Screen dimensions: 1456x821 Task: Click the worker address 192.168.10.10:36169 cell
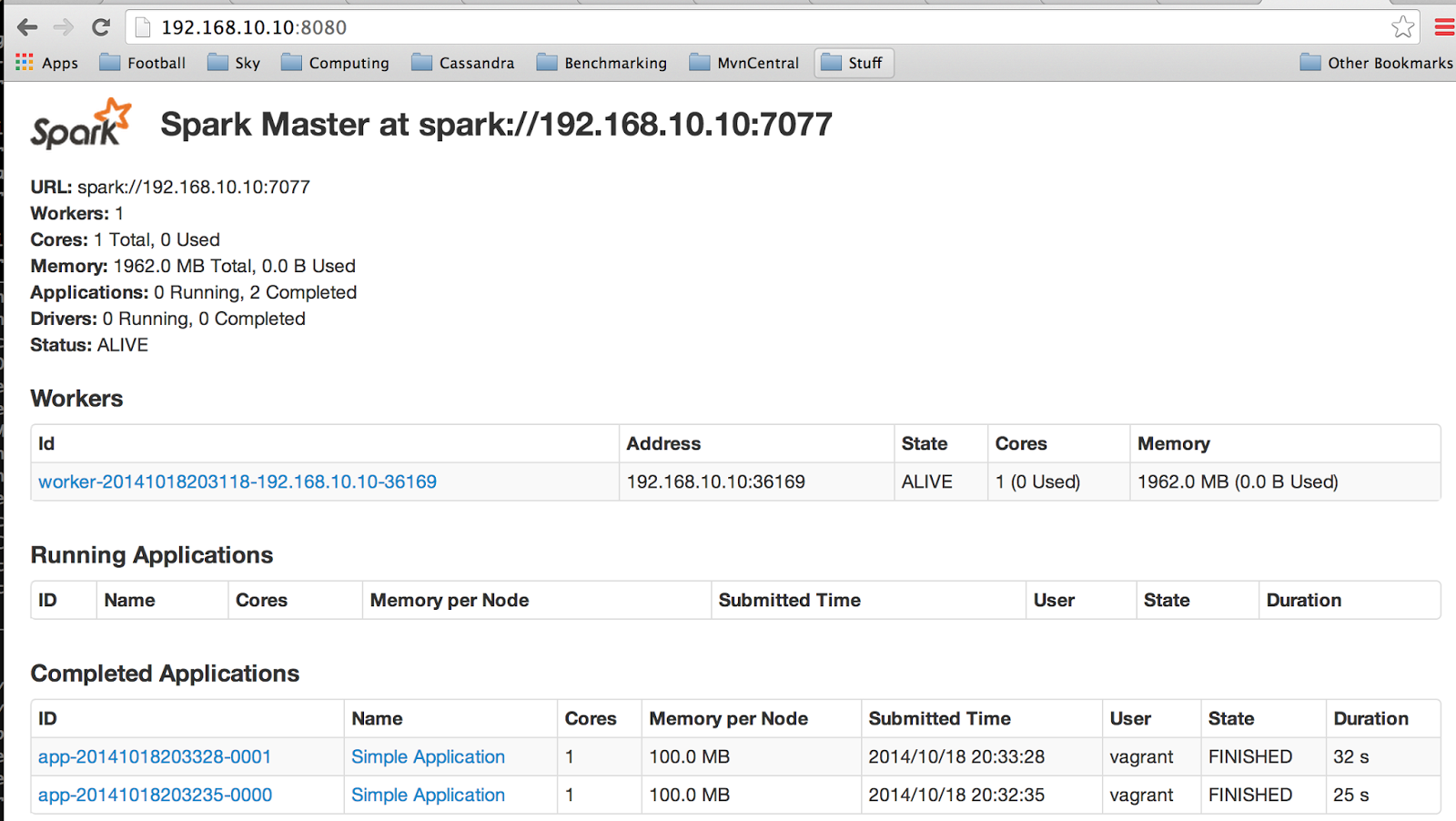756,481
